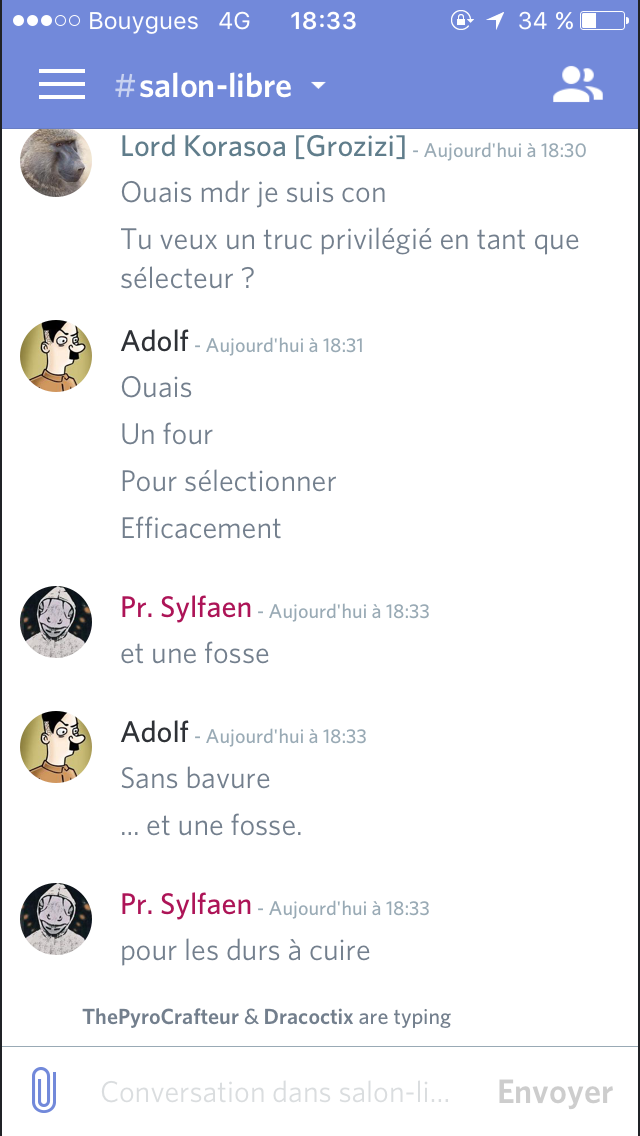Tap the cartoon avatar beside "Sans bavure"

click(56, 746)
